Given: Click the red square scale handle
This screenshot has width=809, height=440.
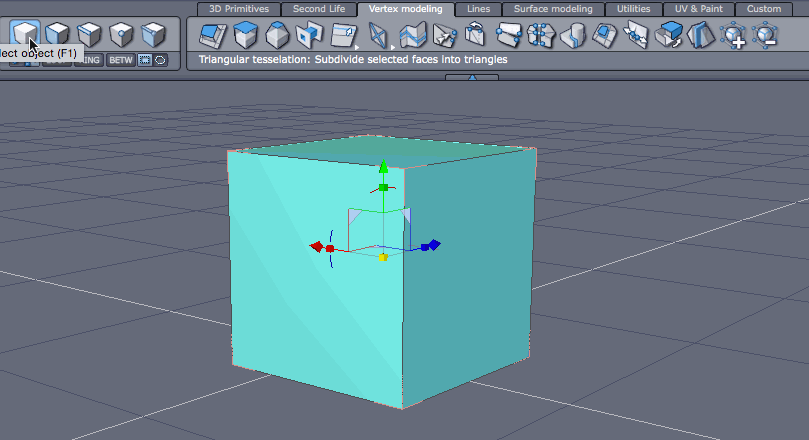Looking at the screenshot, I should pyautogui.click(x=330, y=249).
